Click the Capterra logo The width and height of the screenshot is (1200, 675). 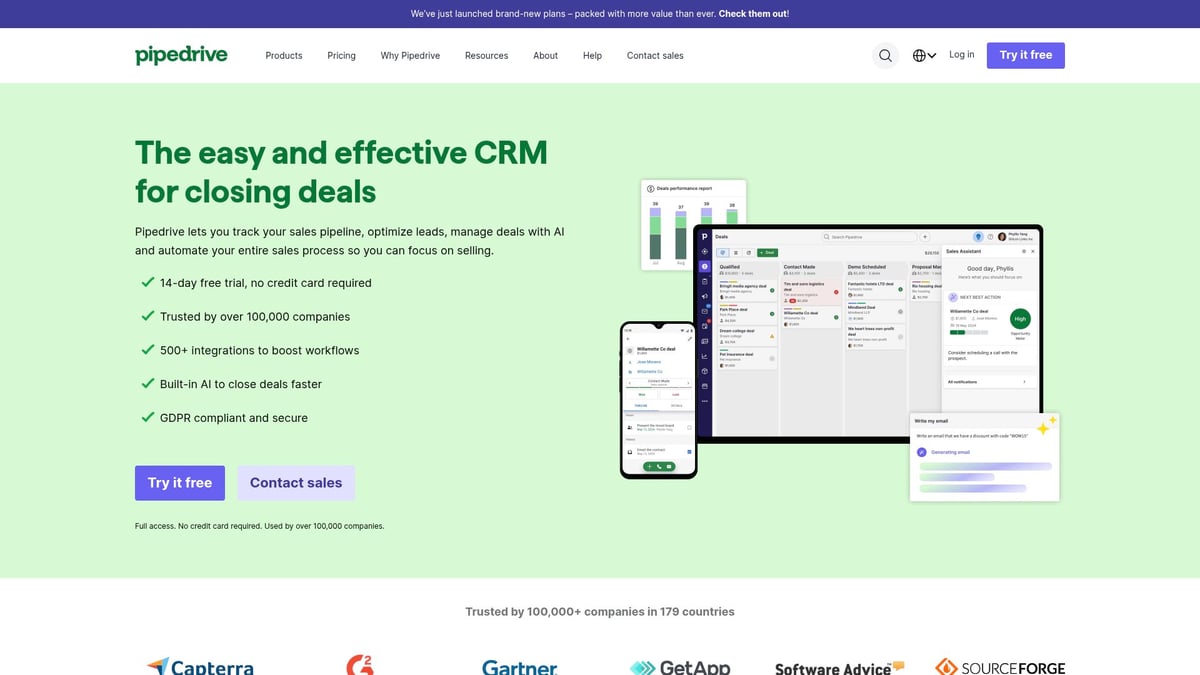click(200, 666)
